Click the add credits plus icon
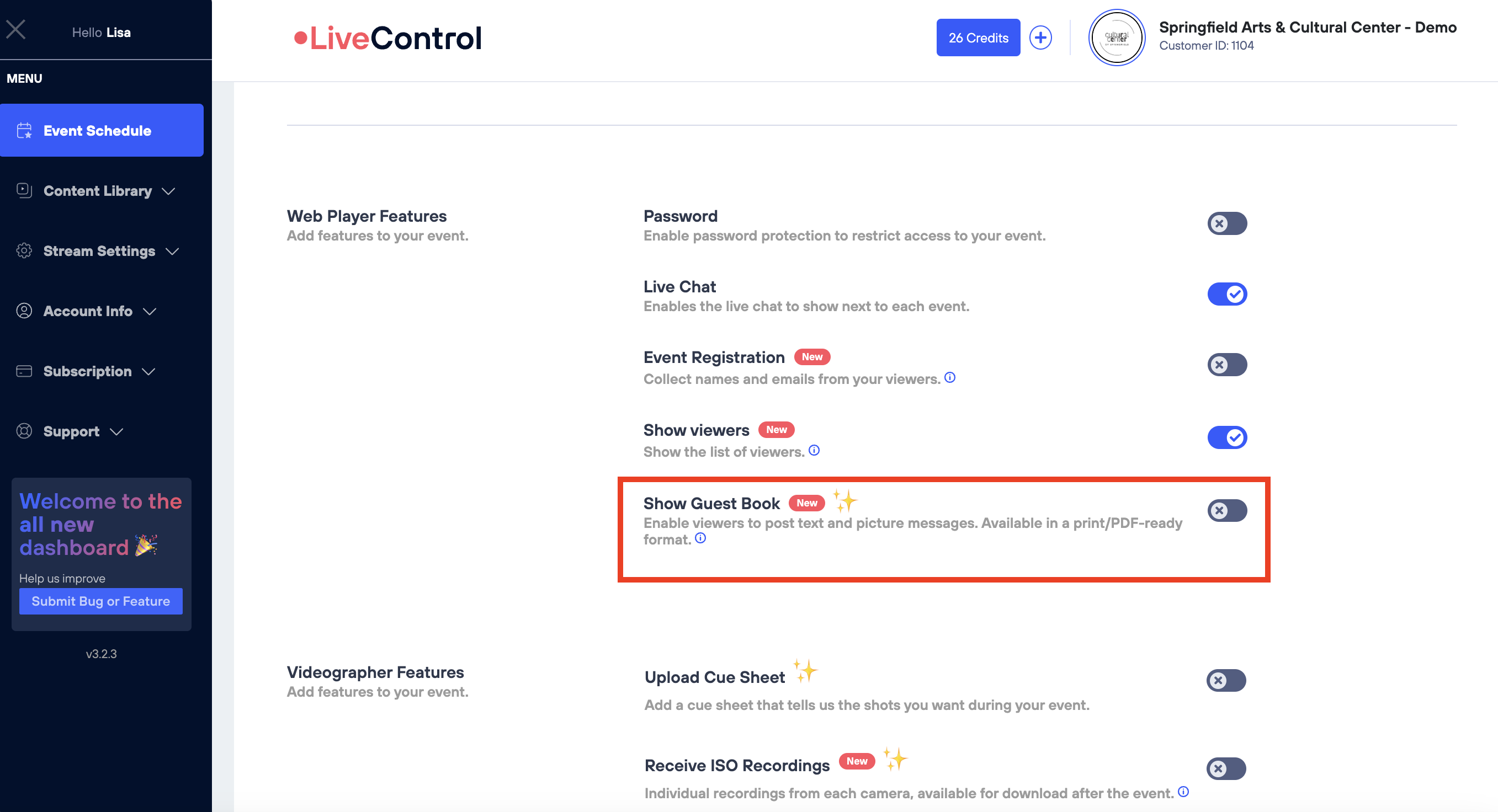Screen dimensions: 1498x812 click(x=1040, y=38)
